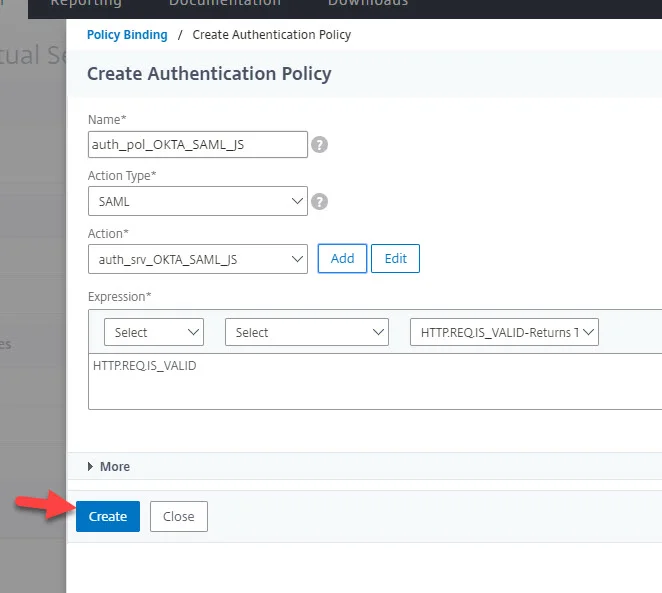Open the HTTP.REQ.IS_VALID-Returns dropdown
Screen dimensions: 662x593
(504, 332)
